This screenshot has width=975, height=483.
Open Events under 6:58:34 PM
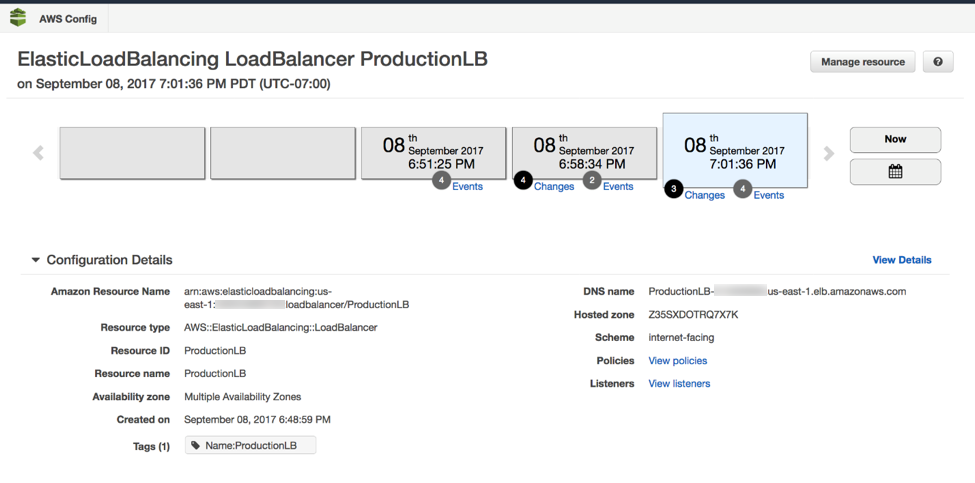click(618, 186)
